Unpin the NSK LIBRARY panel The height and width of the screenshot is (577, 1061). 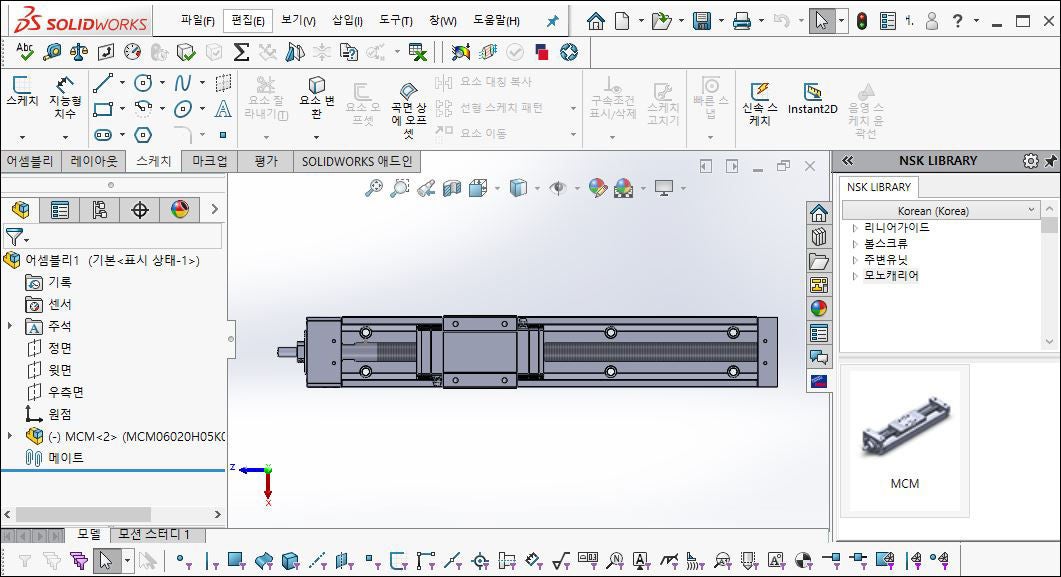(1051, 160)
